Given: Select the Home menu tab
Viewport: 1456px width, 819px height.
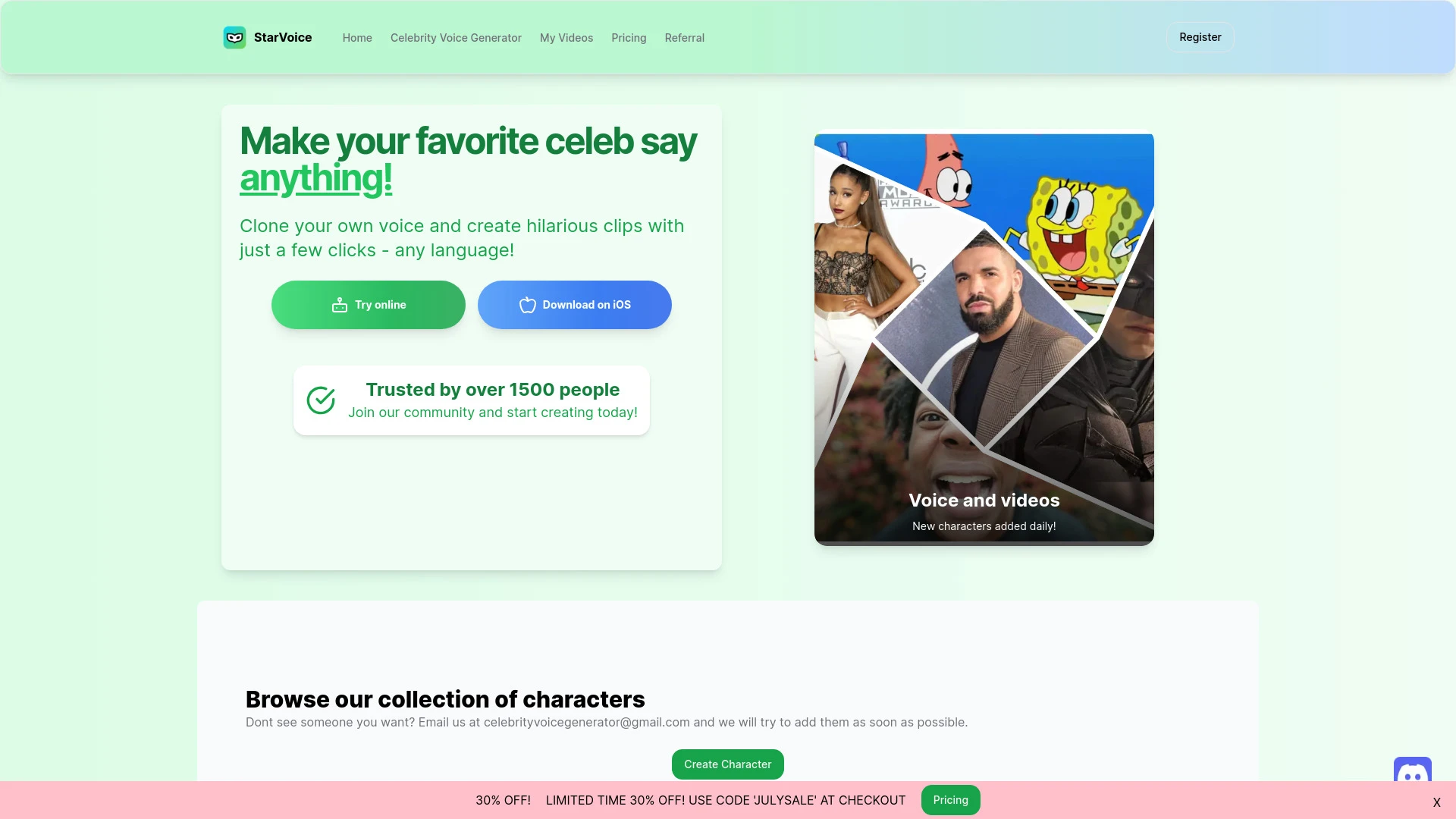Looking at the screenshot, I should click(x=356, y=37).
